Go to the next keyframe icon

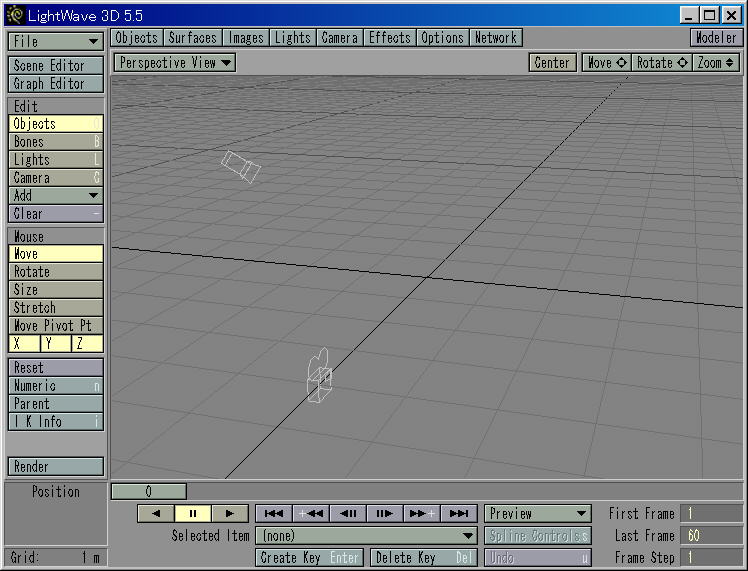pyautogui.click(x=422, y=514)
